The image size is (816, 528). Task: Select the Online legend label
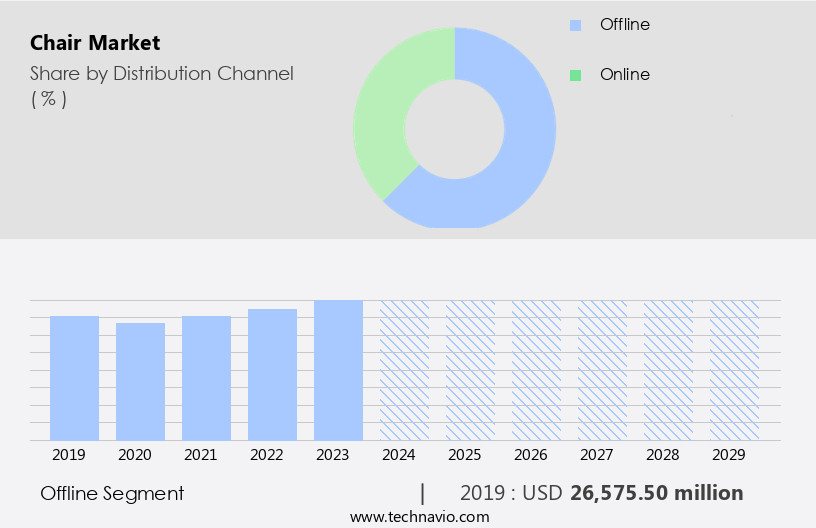(624, 75)
